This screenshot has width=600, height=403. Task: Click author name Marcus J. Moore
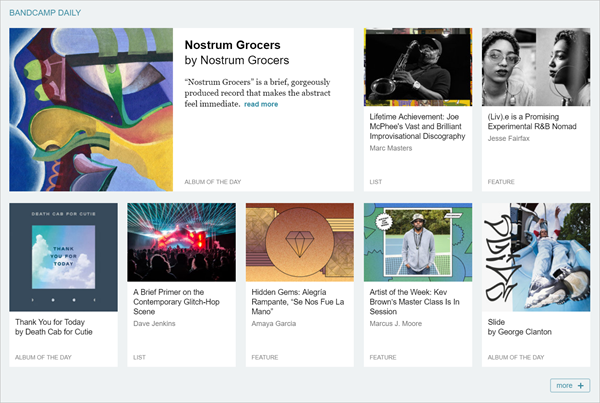[396, 323]
